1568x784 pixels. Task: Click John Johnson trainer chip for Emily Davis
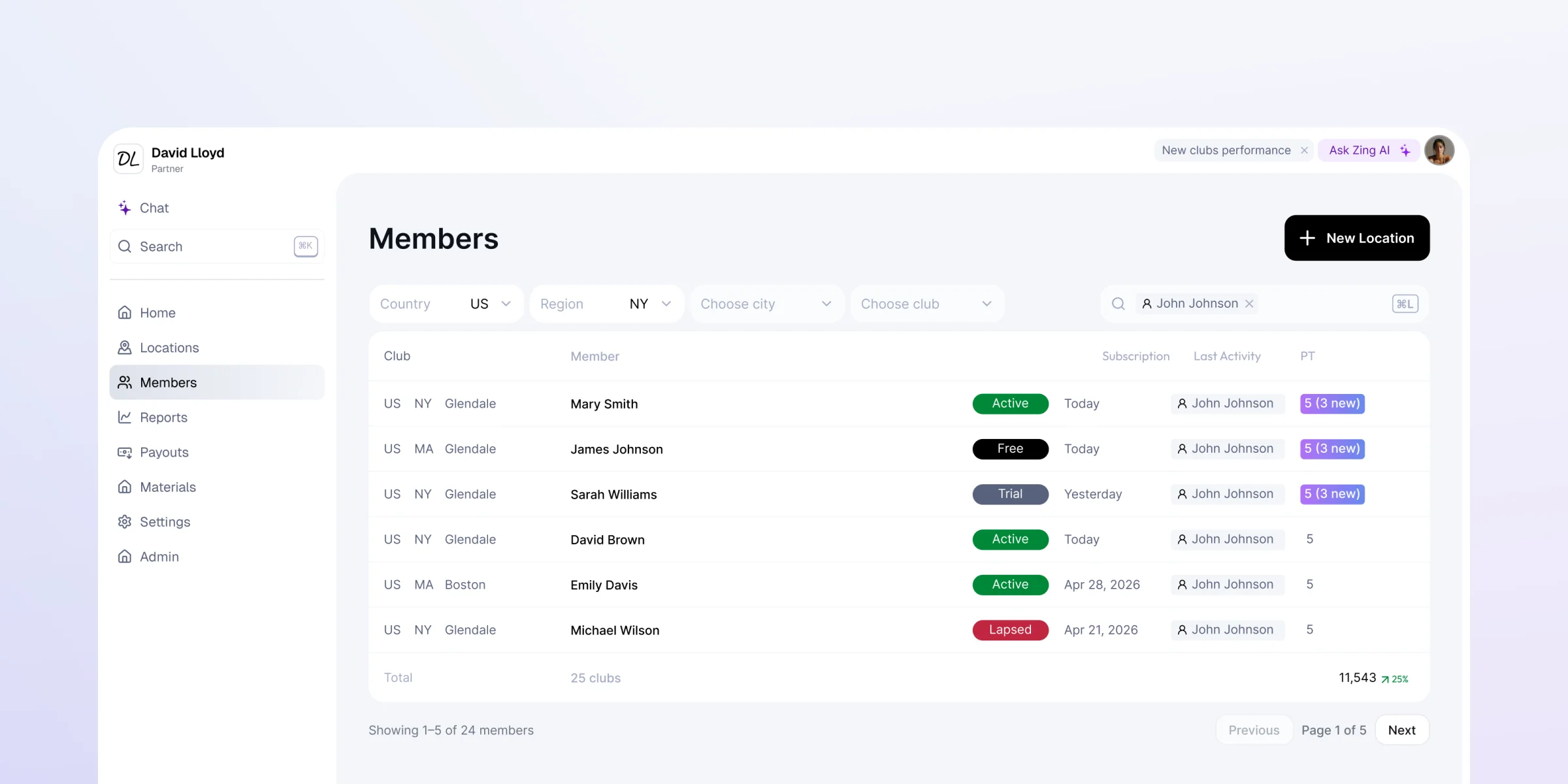[1227, 585]
